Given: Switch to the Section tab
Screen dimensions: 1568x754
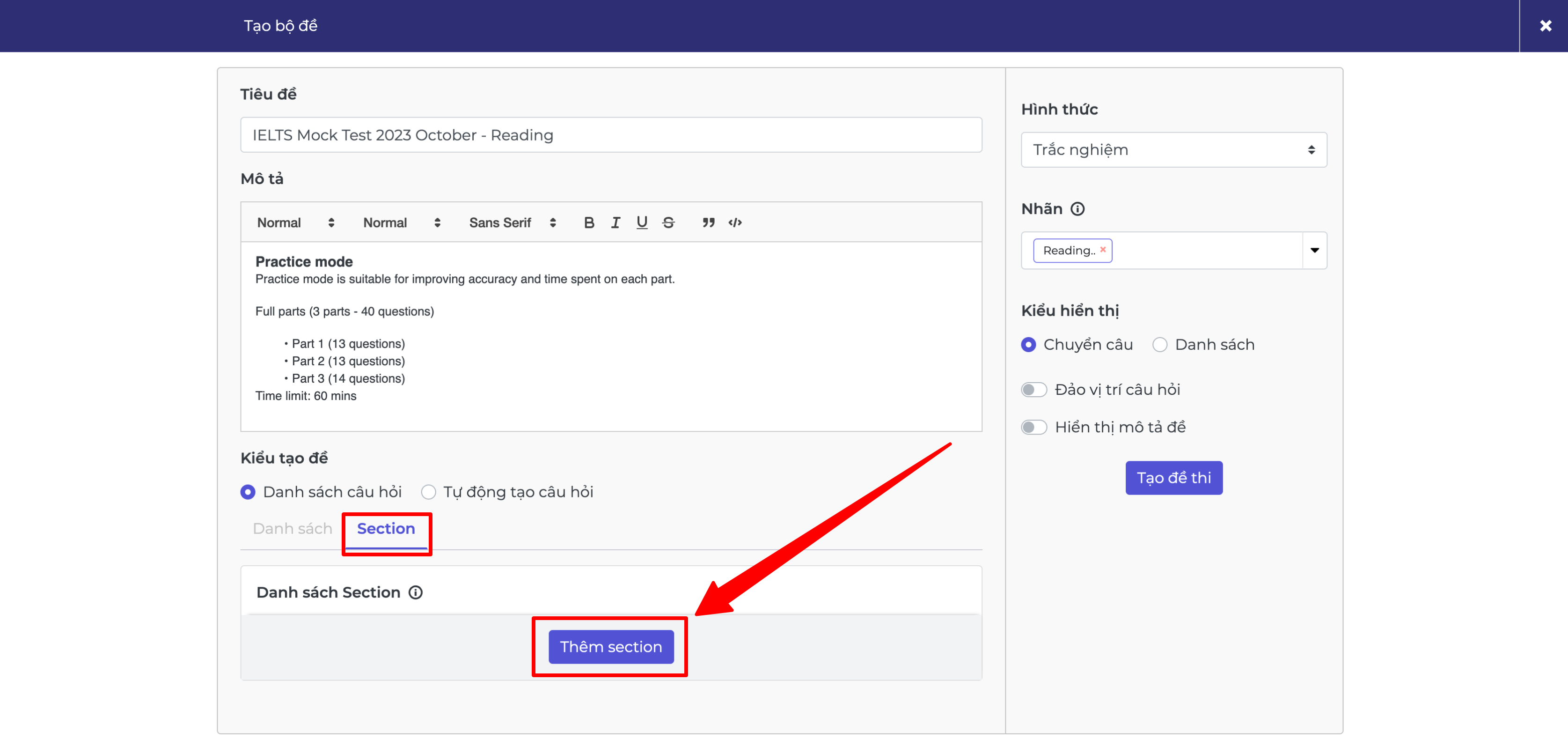Looking at the screenshot, I should tap(386, 529).
